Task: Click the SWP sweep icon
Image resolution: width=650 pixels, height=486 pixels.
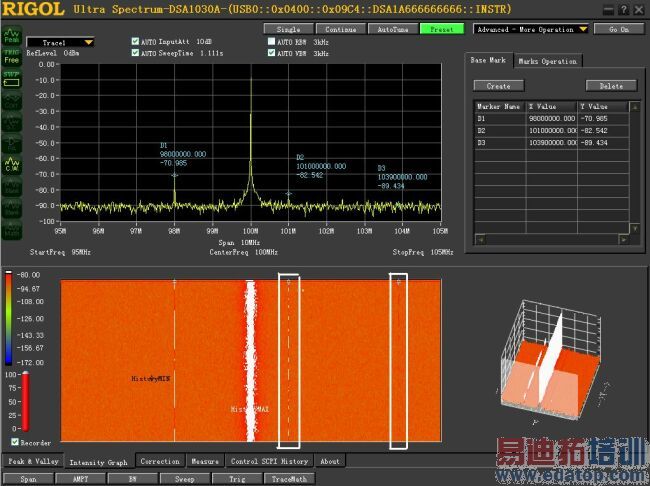Action: tap(13, 76)
